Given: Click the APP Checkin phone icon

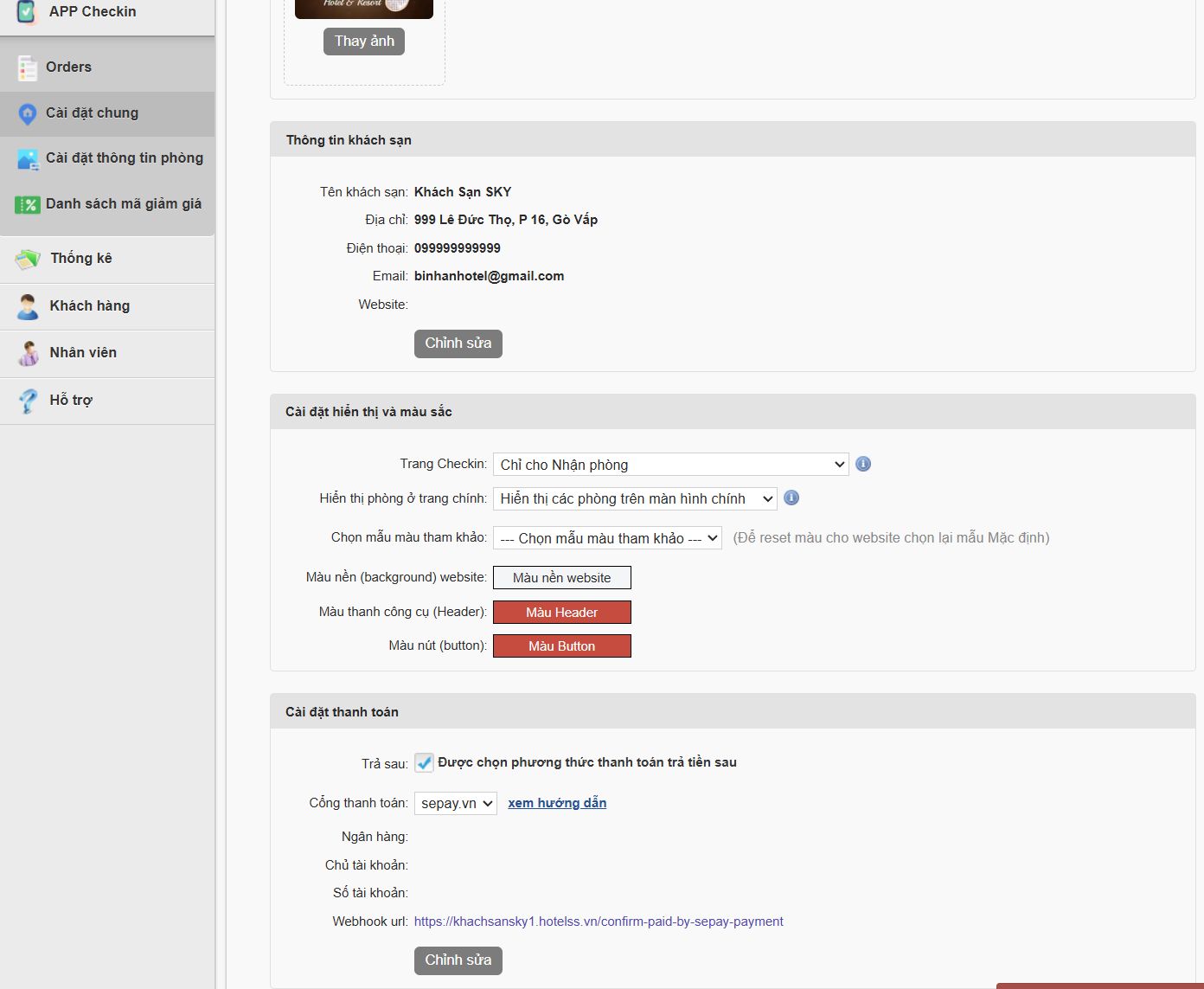Looking at the screenshot, I should click(27, 11).
